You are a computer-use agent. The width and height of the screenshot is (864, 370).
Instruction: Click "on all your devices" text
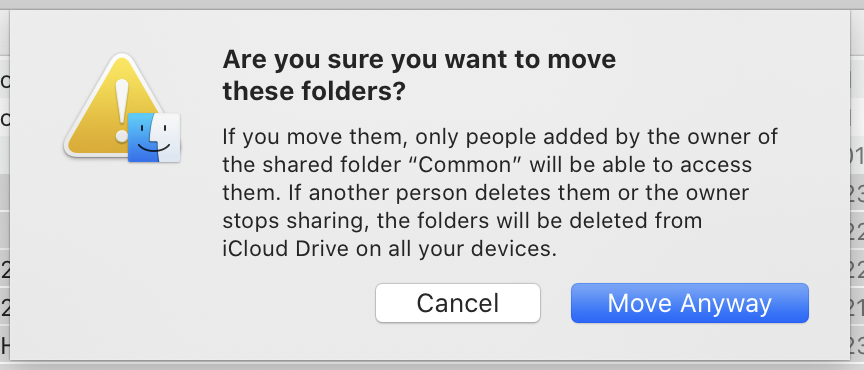click(x=453, y=249)
